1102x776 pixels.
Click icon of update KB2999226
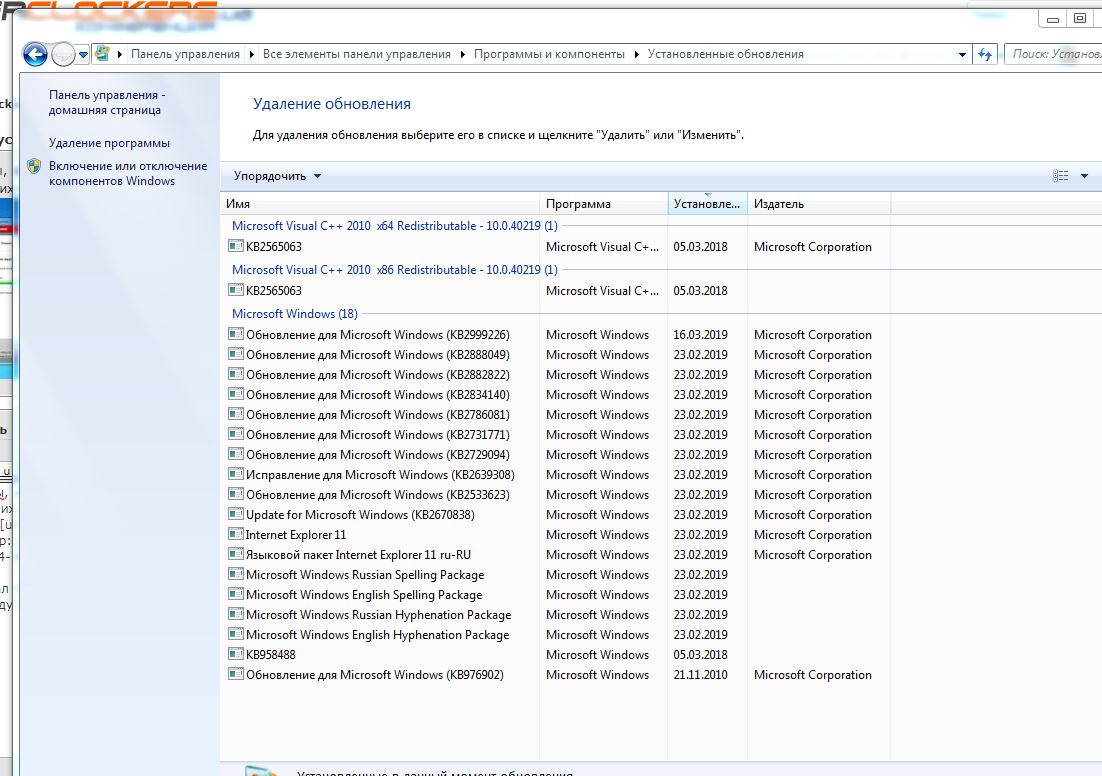click(235, 334)
